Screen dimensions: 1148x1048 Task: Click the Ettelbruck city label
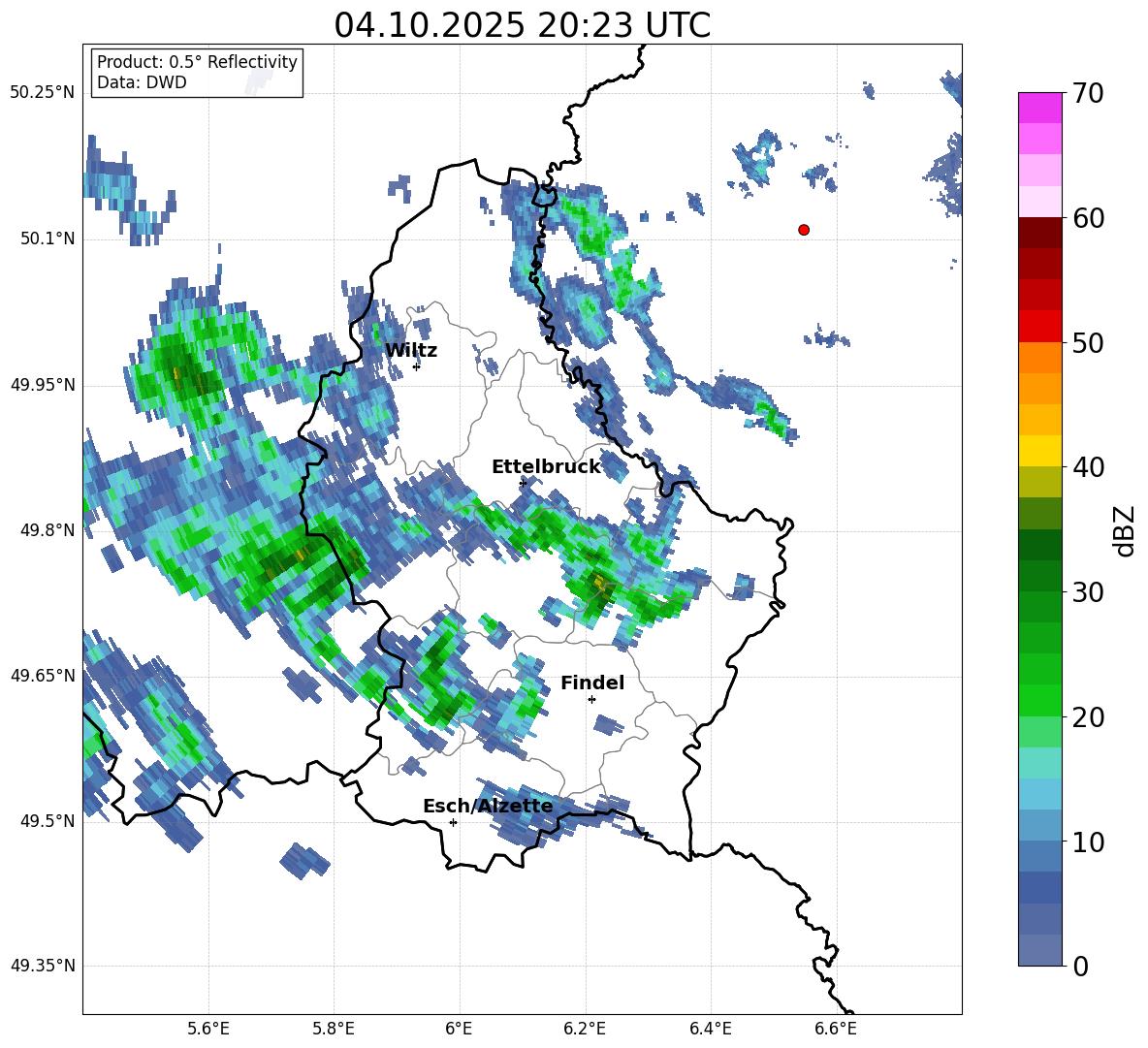coord(546,467)
